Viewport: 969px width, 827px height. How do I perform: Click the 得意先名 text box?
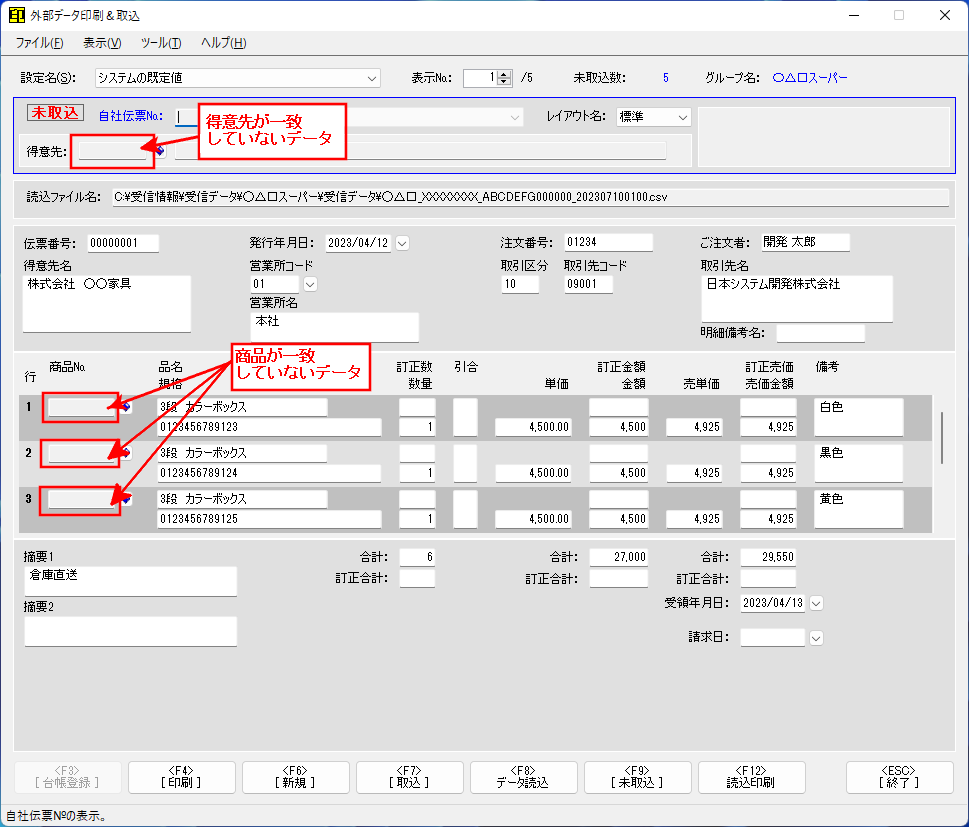point(106,303)
